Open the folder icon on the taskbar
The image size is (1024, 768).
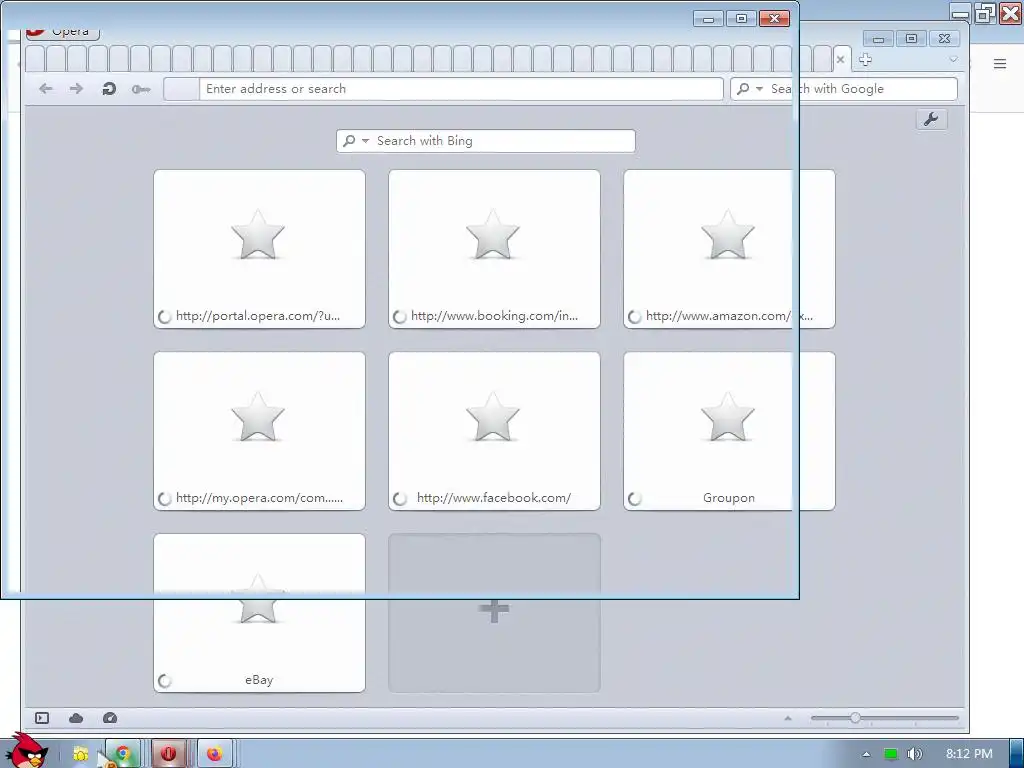pos(80,754)
